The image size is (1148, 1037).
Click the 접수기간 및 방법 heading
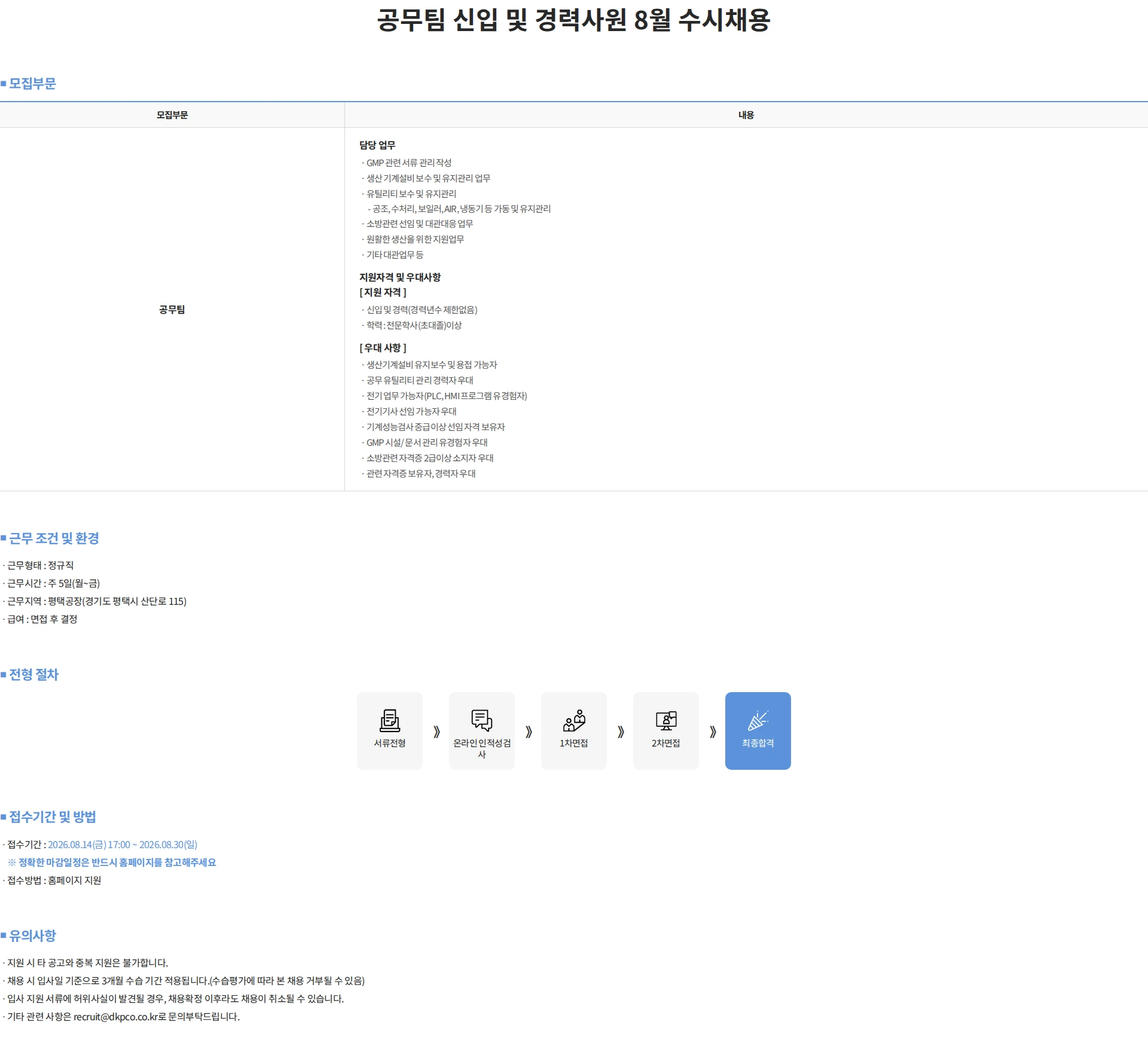pos(53,817)
